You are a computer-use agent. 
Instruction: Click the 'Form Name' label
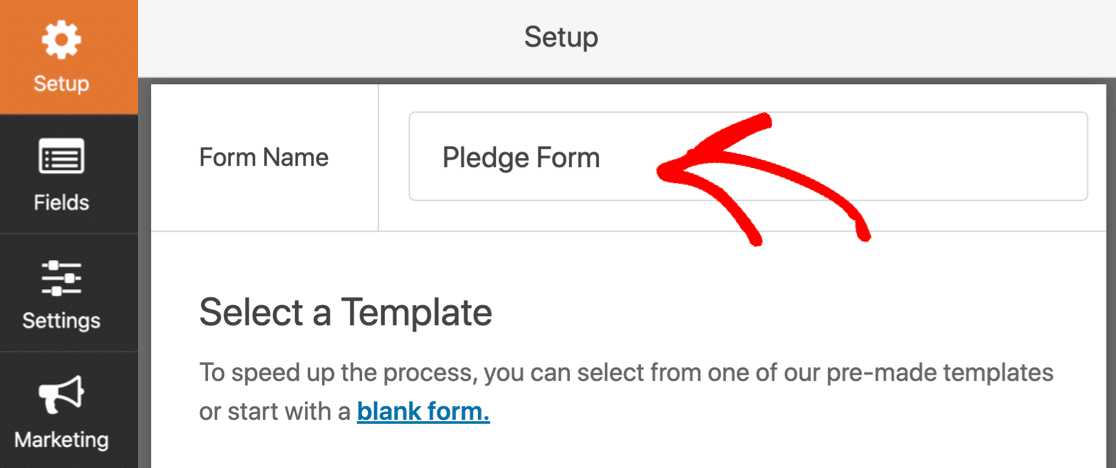(264, 157)
